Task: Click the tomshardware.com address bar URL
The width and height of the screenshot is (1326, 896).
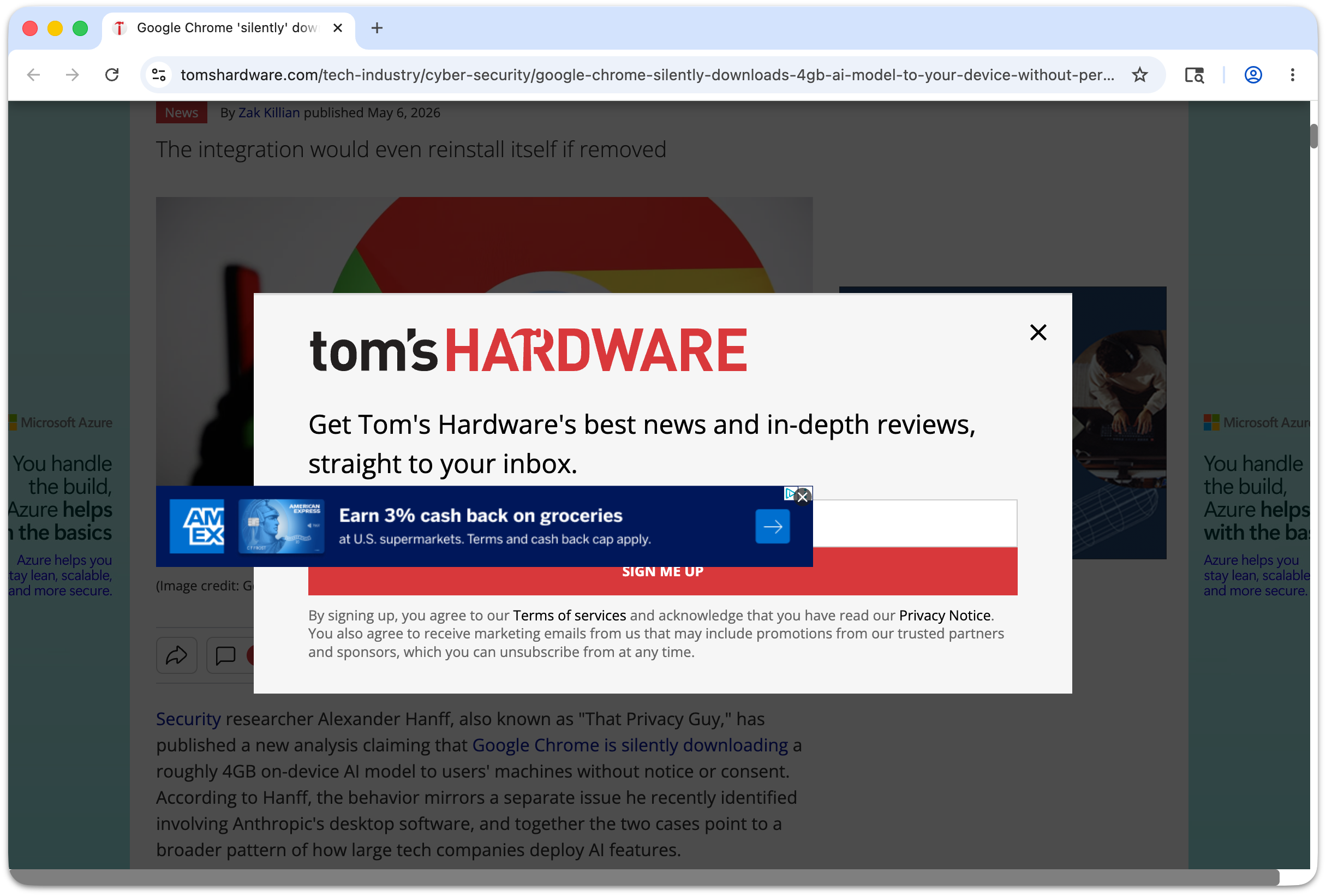Action: (x=647, y=75)
